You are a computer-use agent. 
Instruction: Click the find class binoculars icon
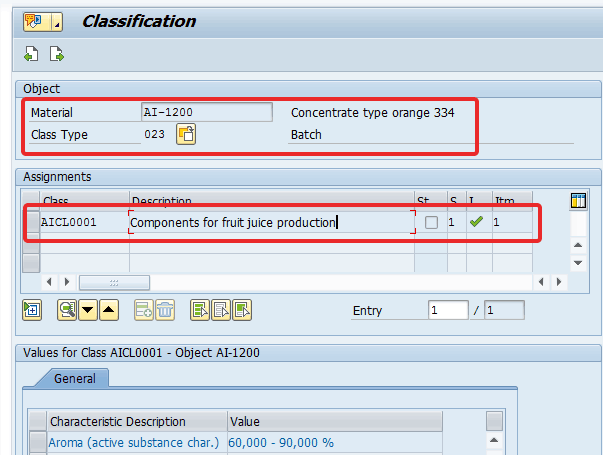pyautogui.click(x=67, y=310)
